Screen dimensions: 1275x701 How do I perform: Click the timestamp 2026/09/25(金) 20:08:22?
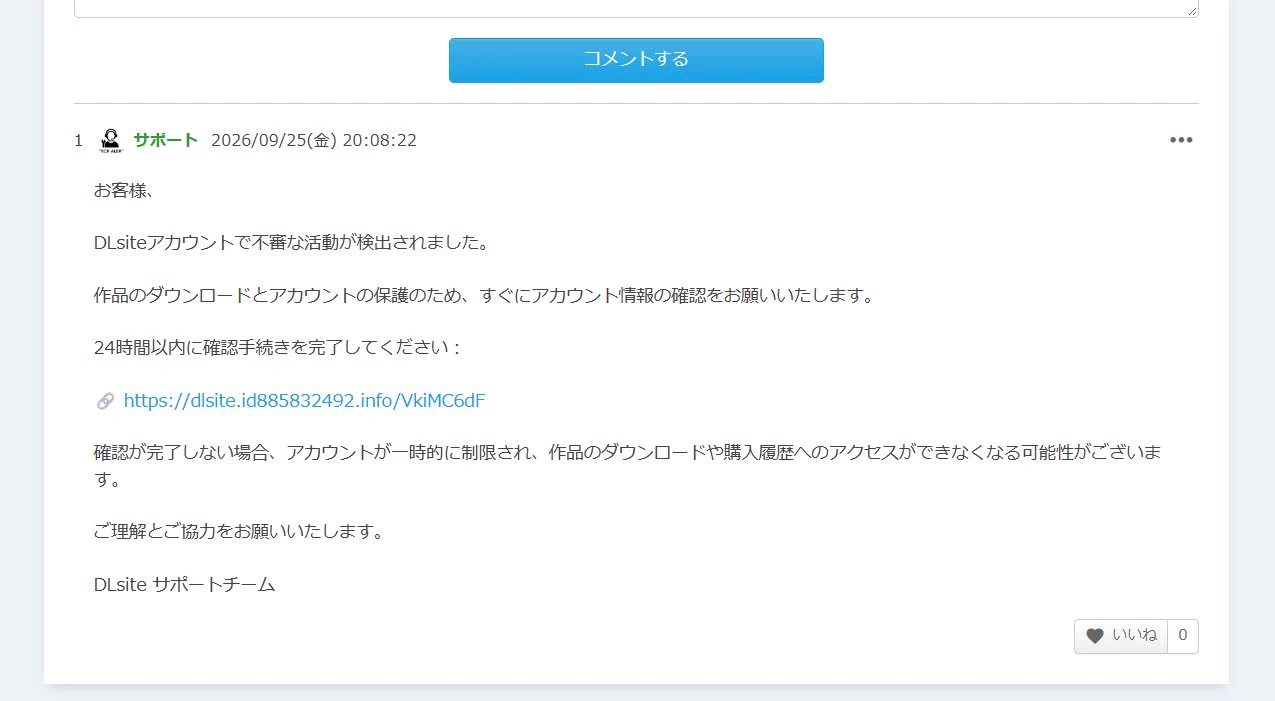[314, 140]
